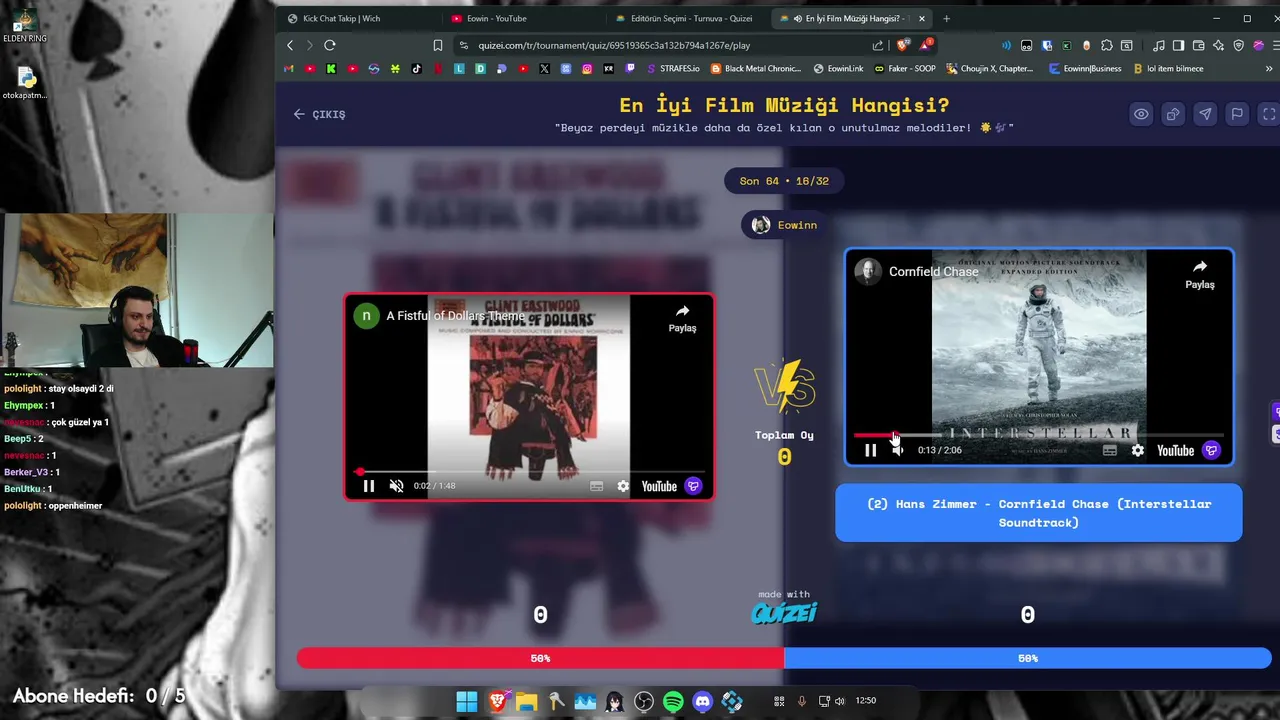Open settings gear on Cornfield Chase player
This screenshot has width=1280, height=720.
[x=1137, y=451]
